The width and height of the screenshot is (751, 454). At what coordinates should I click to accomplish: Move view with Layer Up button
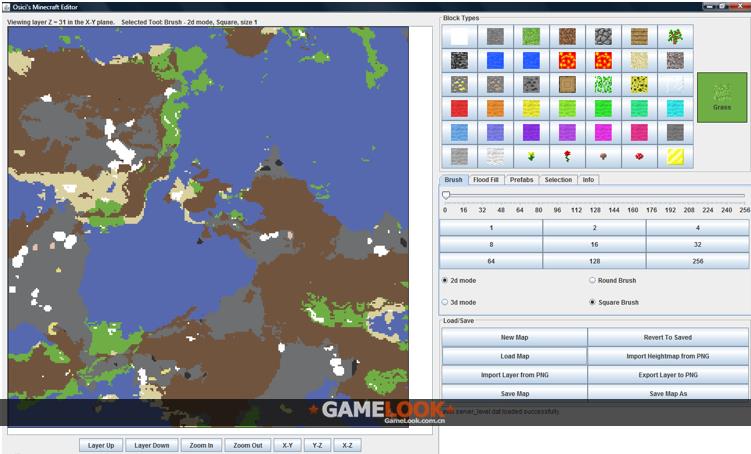(x=101, y=445)
